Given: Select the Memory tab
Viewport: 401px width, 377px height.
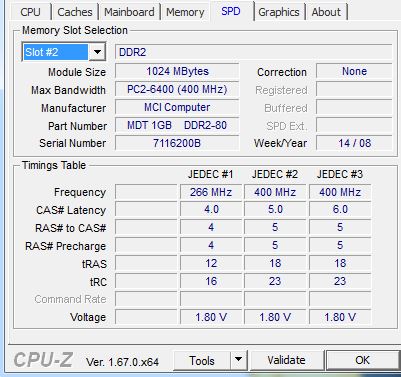Looking at the screenshot, I should [x=185, y=12].
